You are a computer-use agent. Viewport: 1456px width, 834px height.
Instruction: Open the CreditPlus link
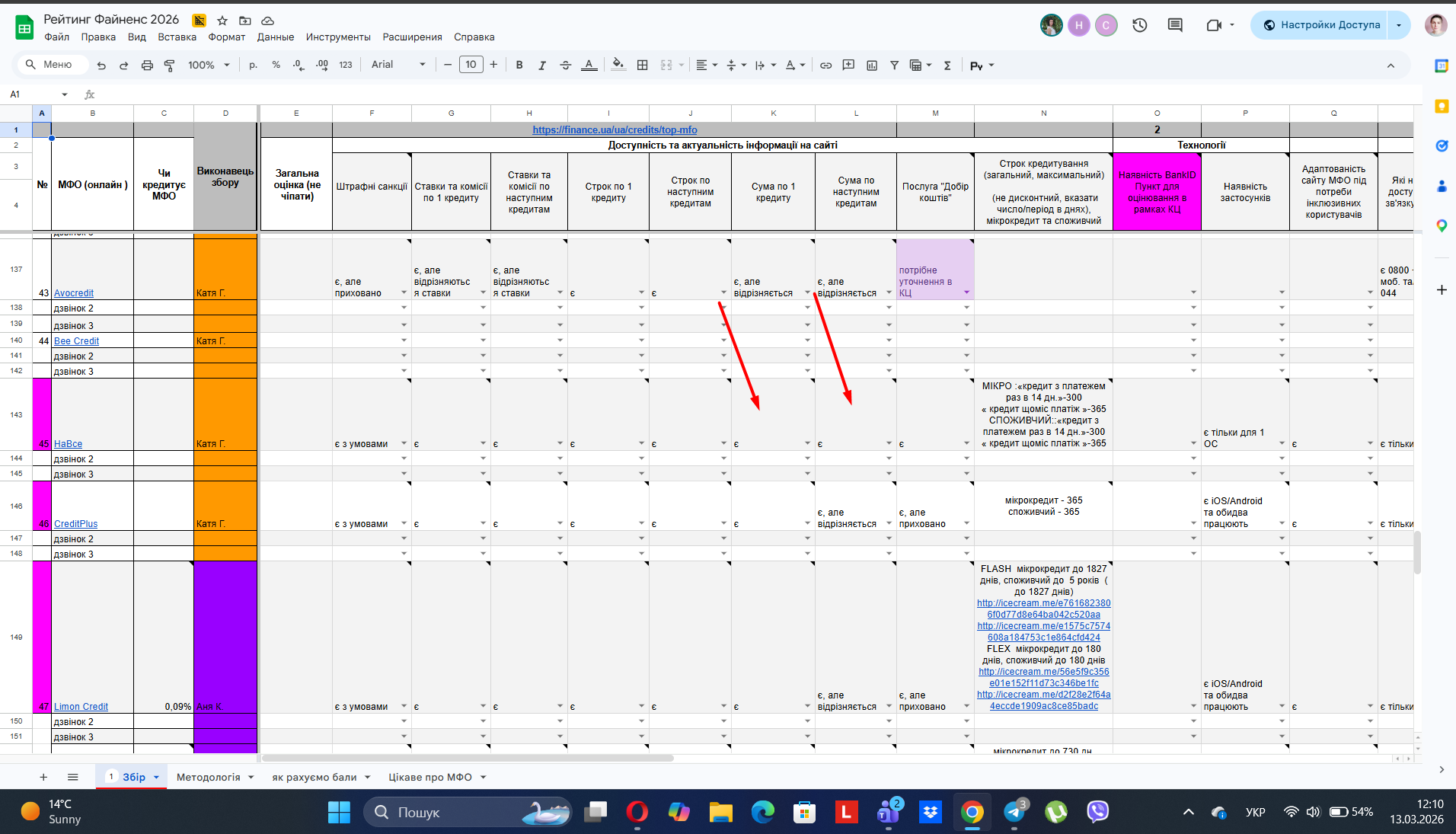(x=75, y=524)
